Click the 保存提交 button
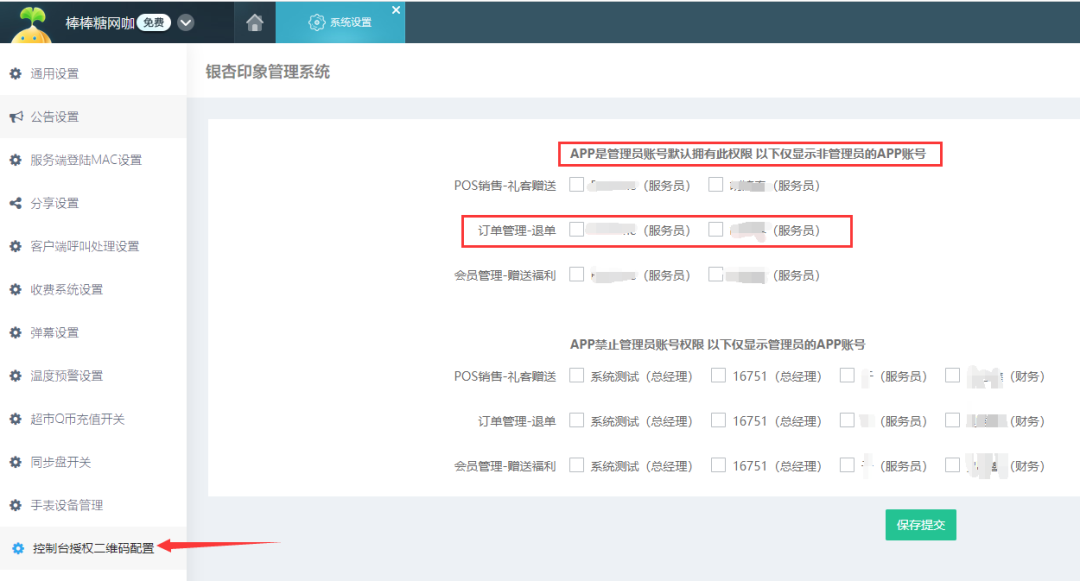The height and width of the screenshot is (581, 1080). coord(920,525)
